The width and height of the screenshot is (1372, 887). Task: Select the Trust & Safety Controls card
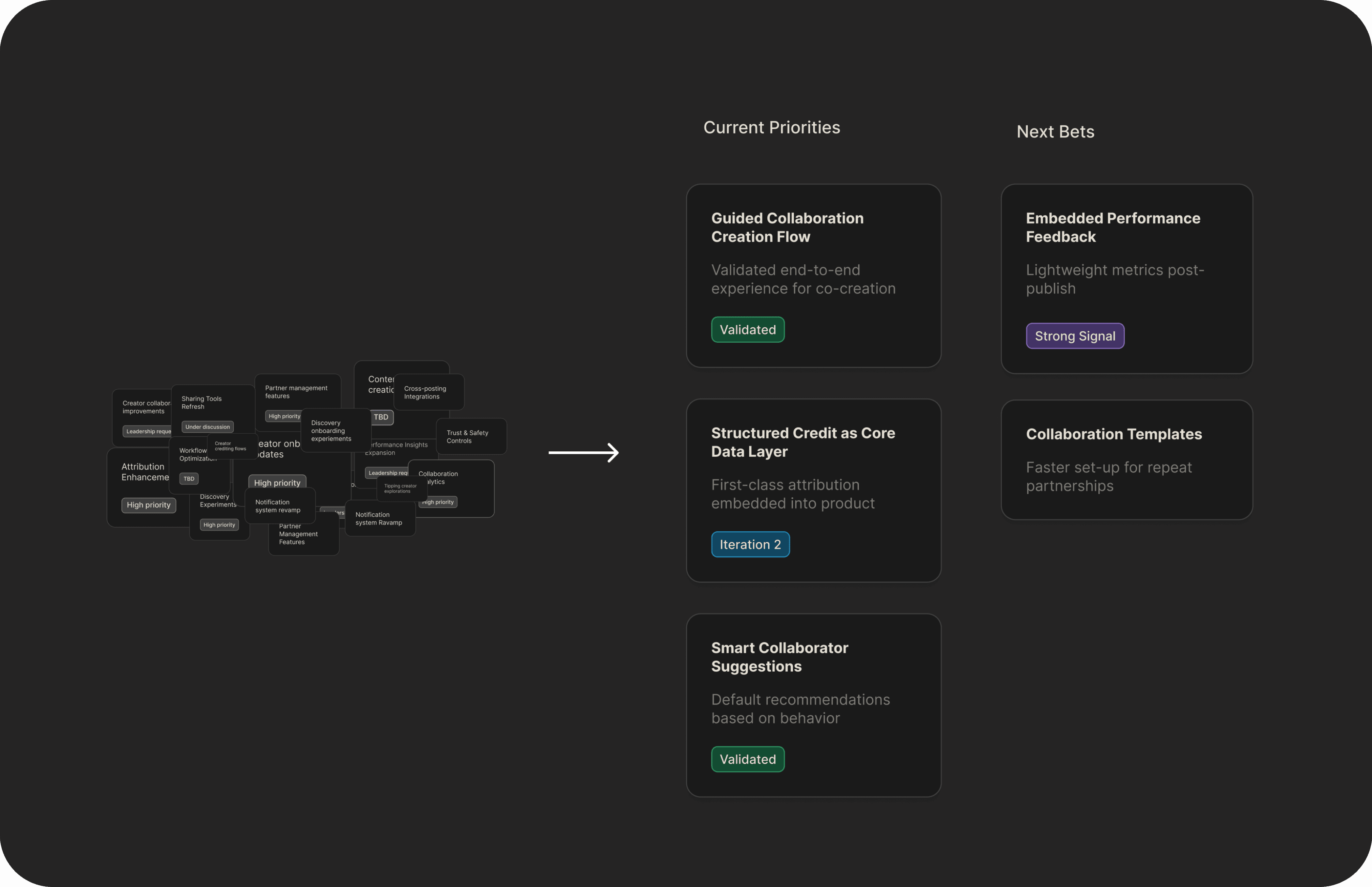(471, 437)
